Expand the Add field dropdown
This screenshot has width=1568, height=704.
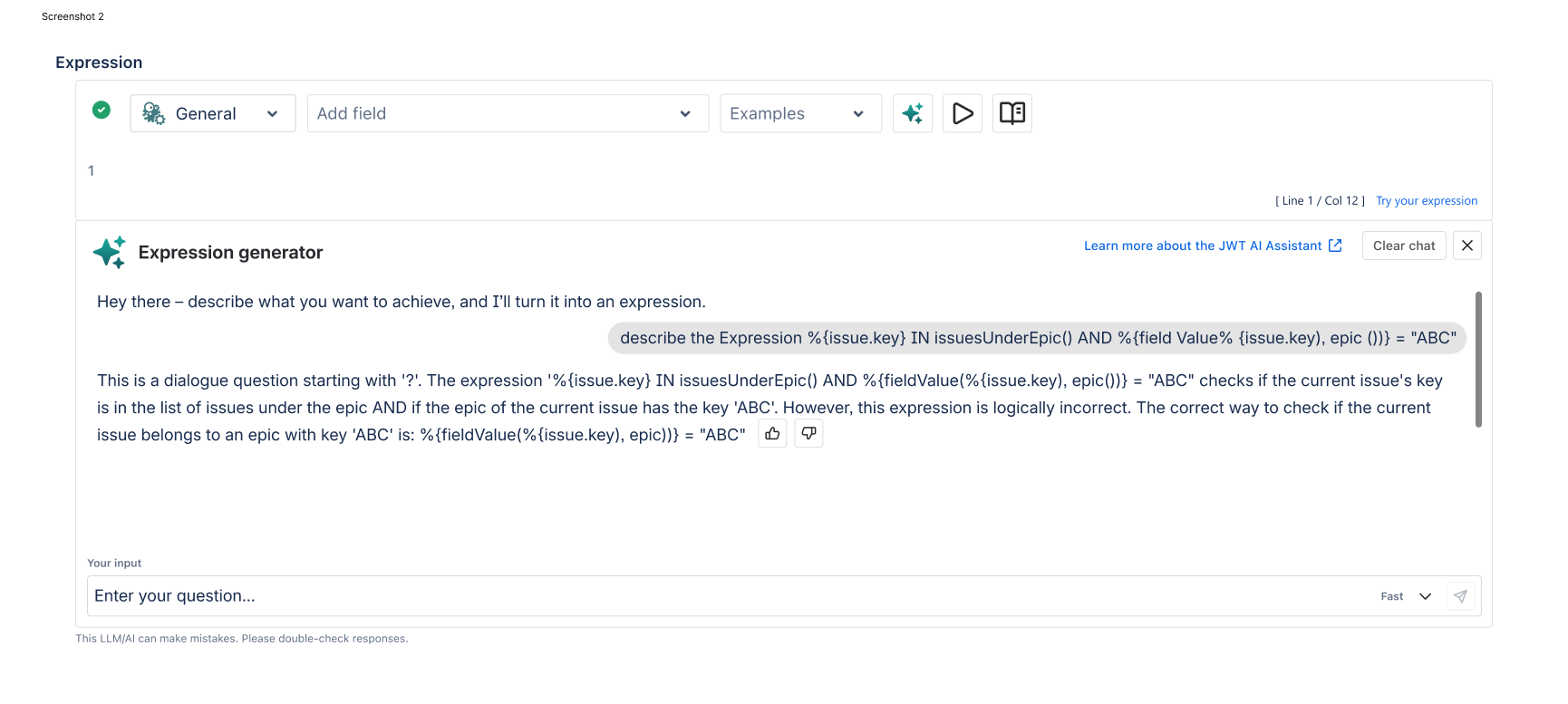508,113
